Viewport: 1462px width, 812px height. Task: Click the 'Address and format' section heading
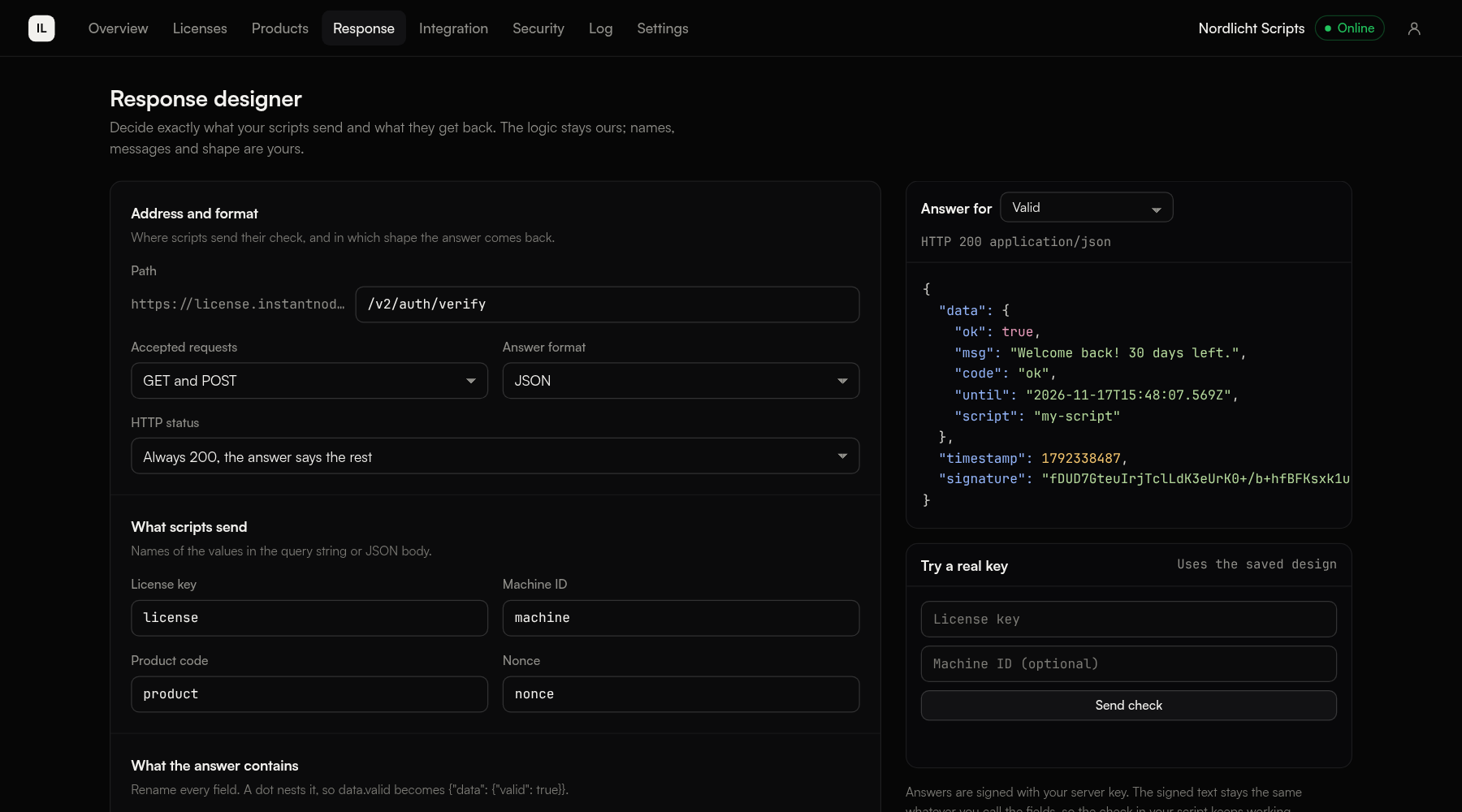click(194, 214)
